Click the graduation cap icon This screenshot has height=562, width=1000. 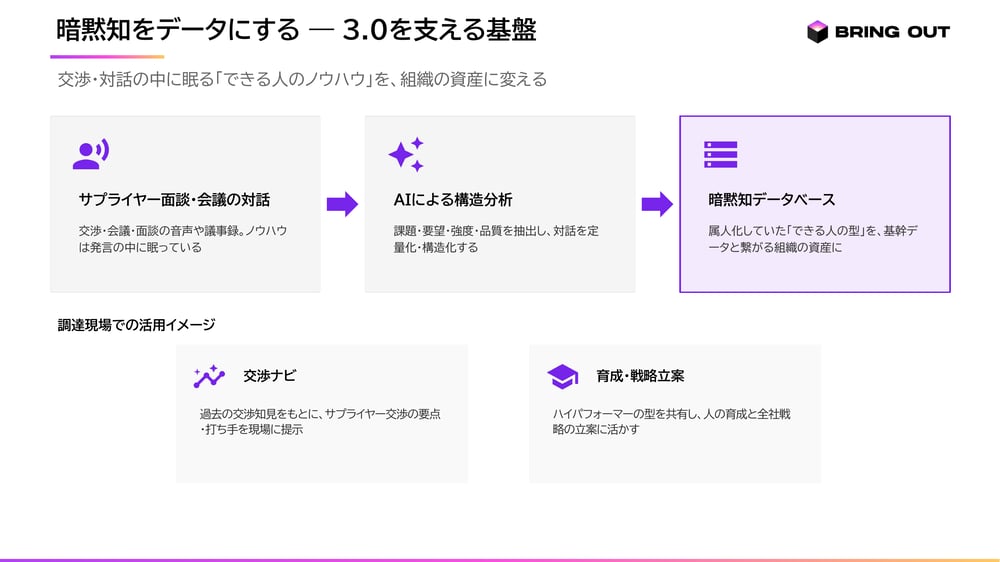[562, 376]
